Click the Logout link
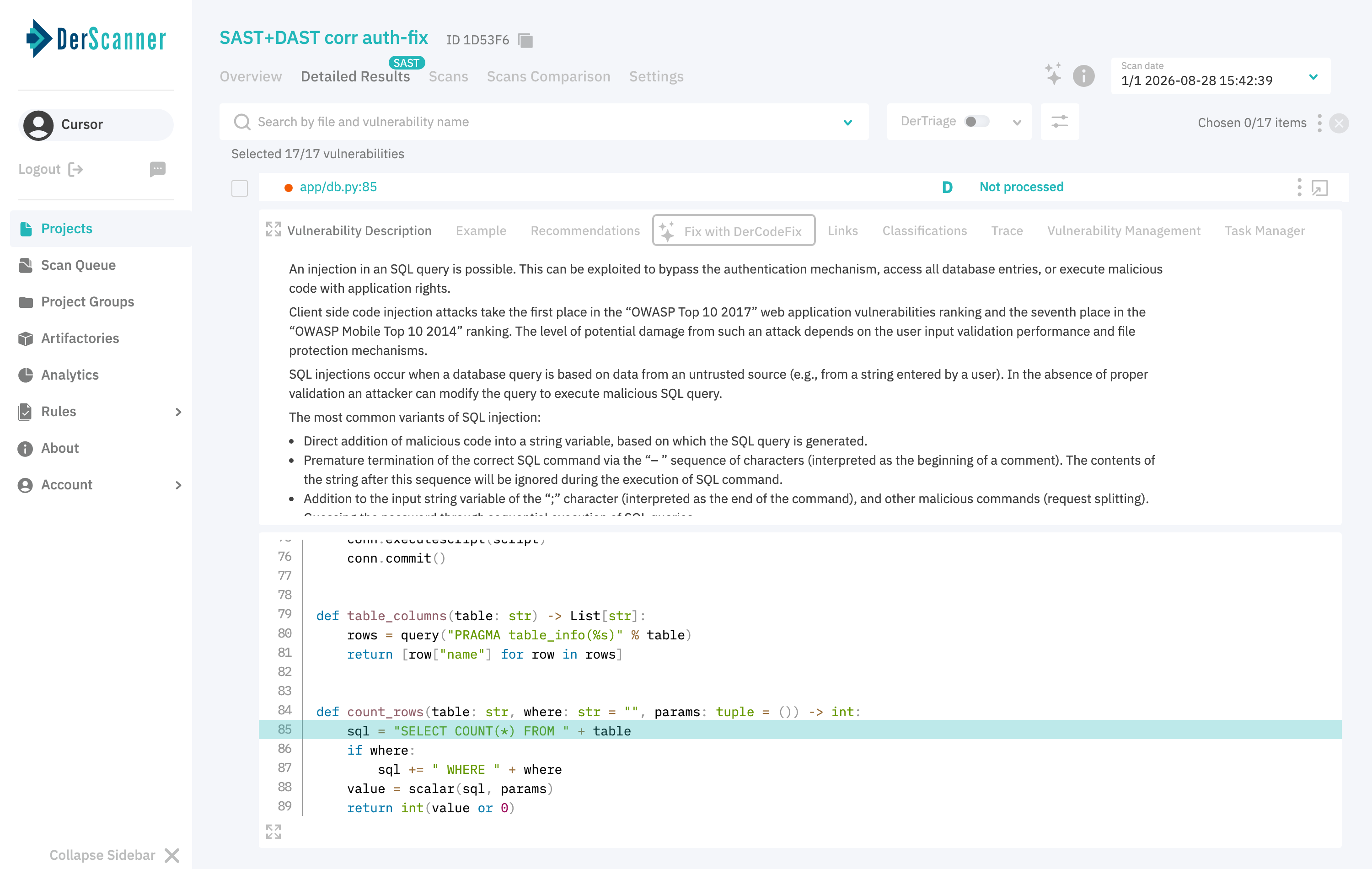 coord(39,169)
